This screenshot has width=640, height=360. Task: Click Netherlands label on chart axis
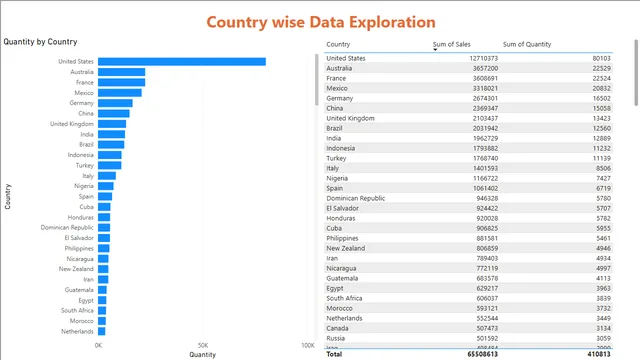click(x=77, y=331)
